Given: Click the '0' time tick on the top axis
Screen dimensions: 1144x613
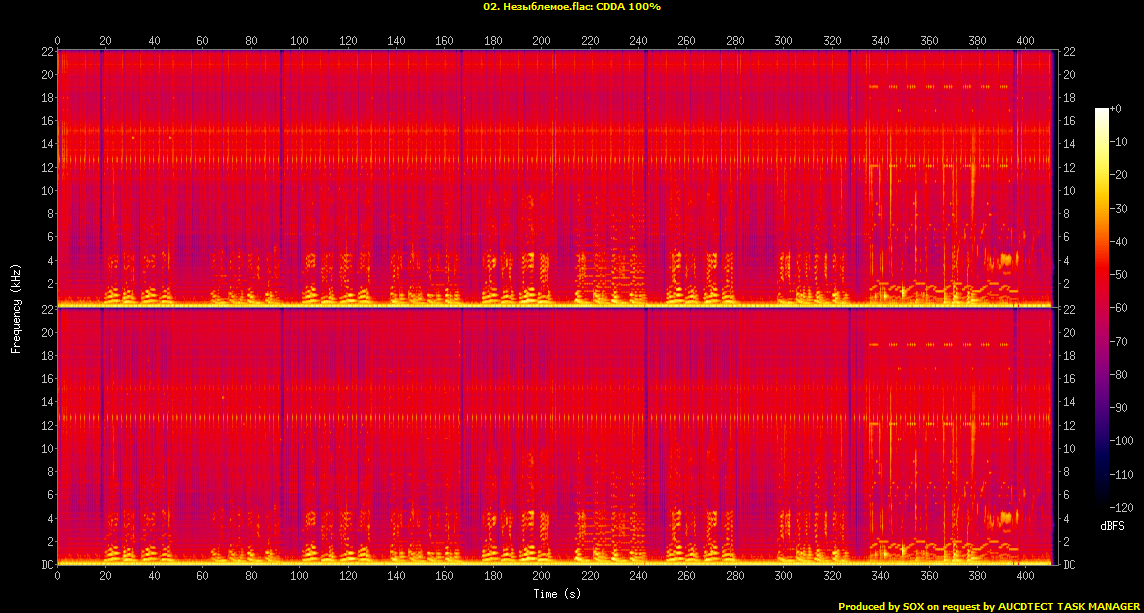Looking at the screenshot, I should [58, 41].
